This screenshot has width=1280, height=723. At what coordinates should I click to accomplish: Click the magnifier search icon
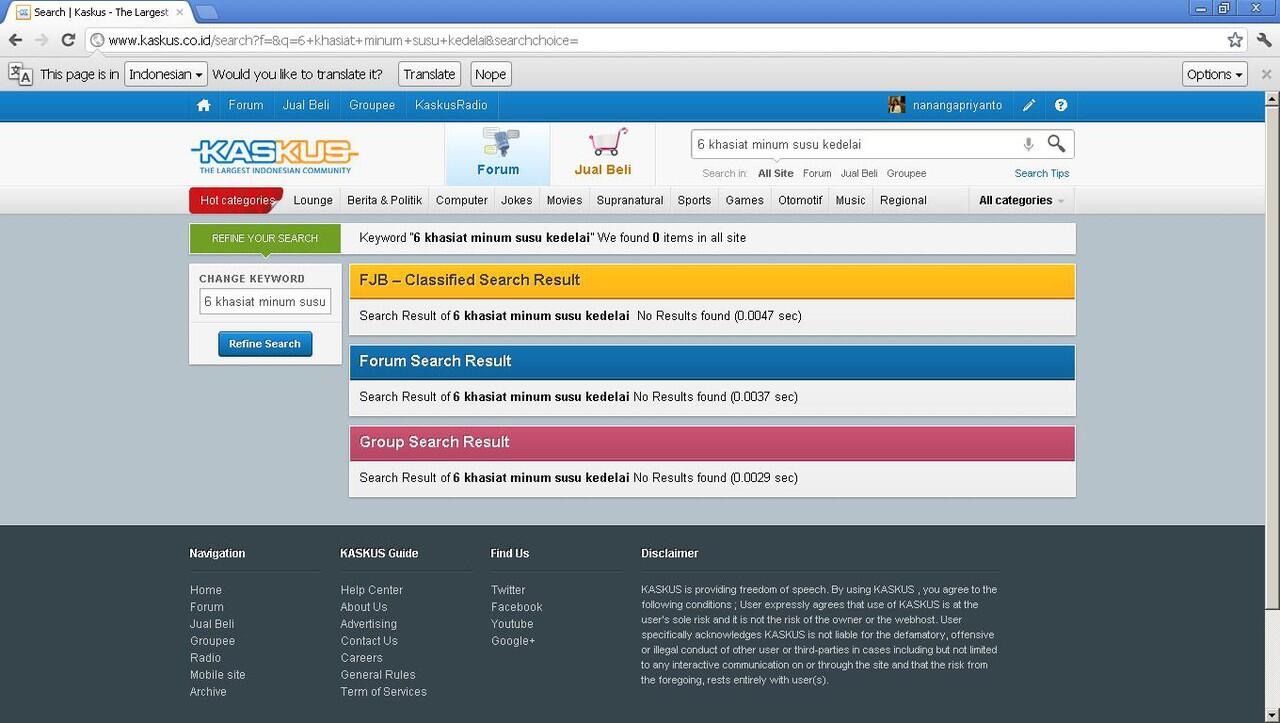pyautogui.click(x=1056, y=144)
